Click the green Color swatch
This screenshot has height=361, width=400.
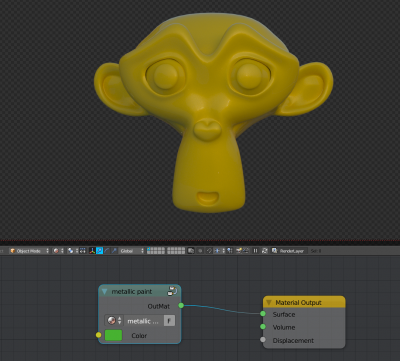[x=113, y=335]
